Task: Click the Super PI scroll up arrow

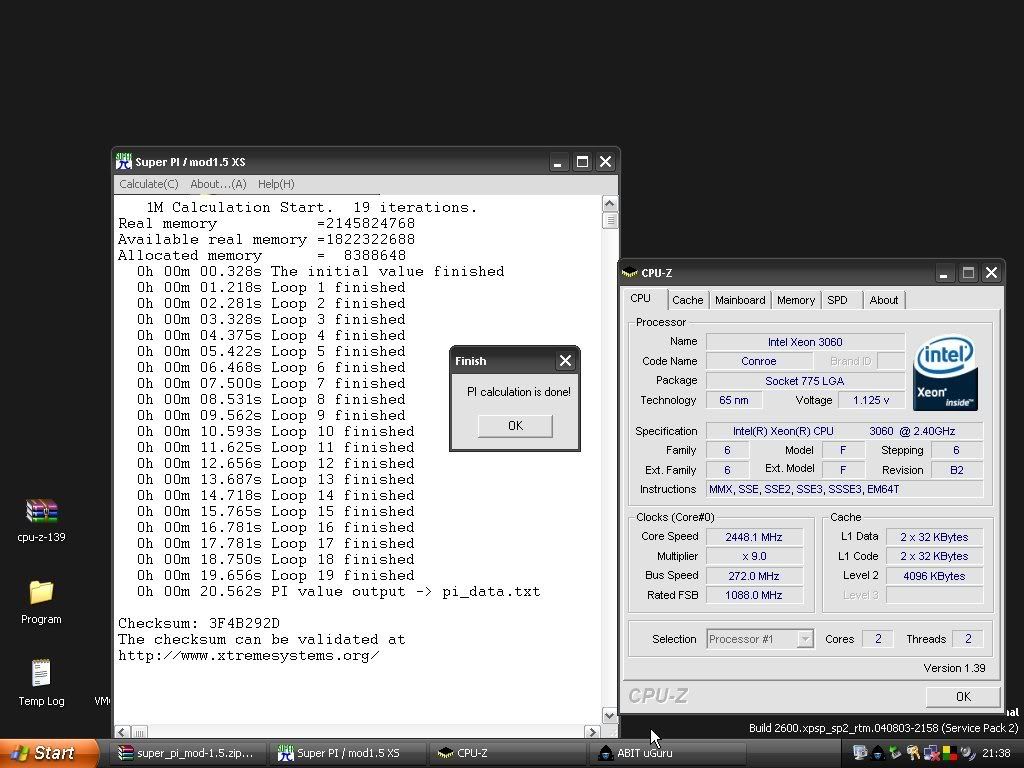Action: click(x=609, y=204)
